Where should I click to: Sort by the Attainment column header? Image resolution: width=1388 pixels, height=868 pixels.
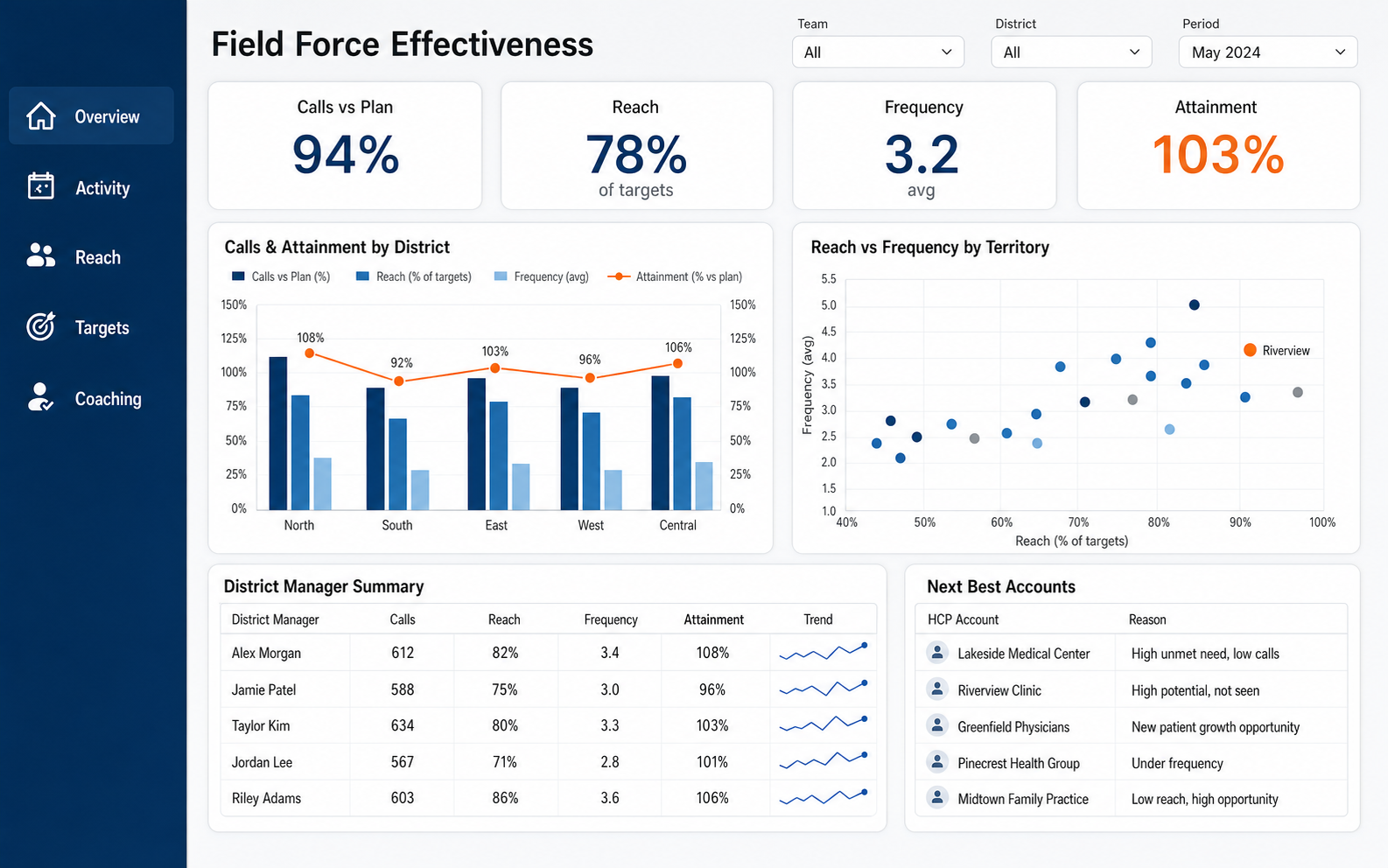(713, 619)
